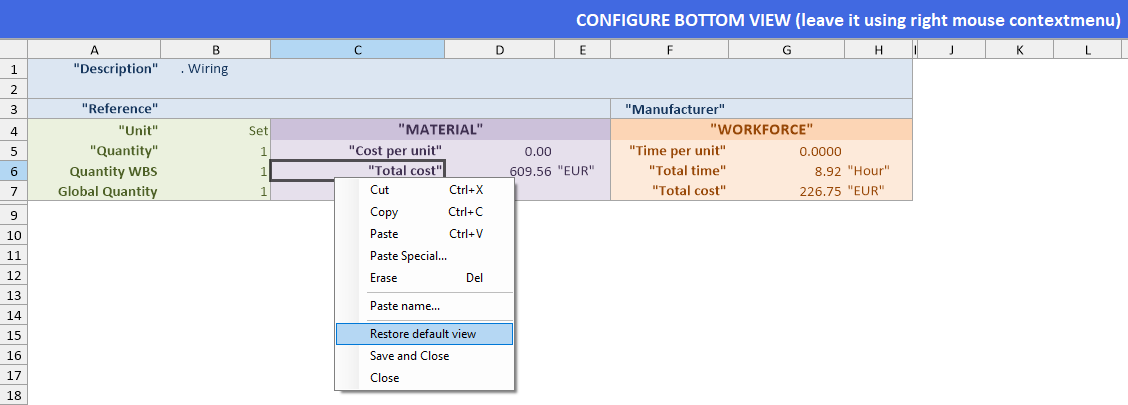This screenshot has height=405, width=1128.
Task: Click Paste in the context menu
Action: 384,234
